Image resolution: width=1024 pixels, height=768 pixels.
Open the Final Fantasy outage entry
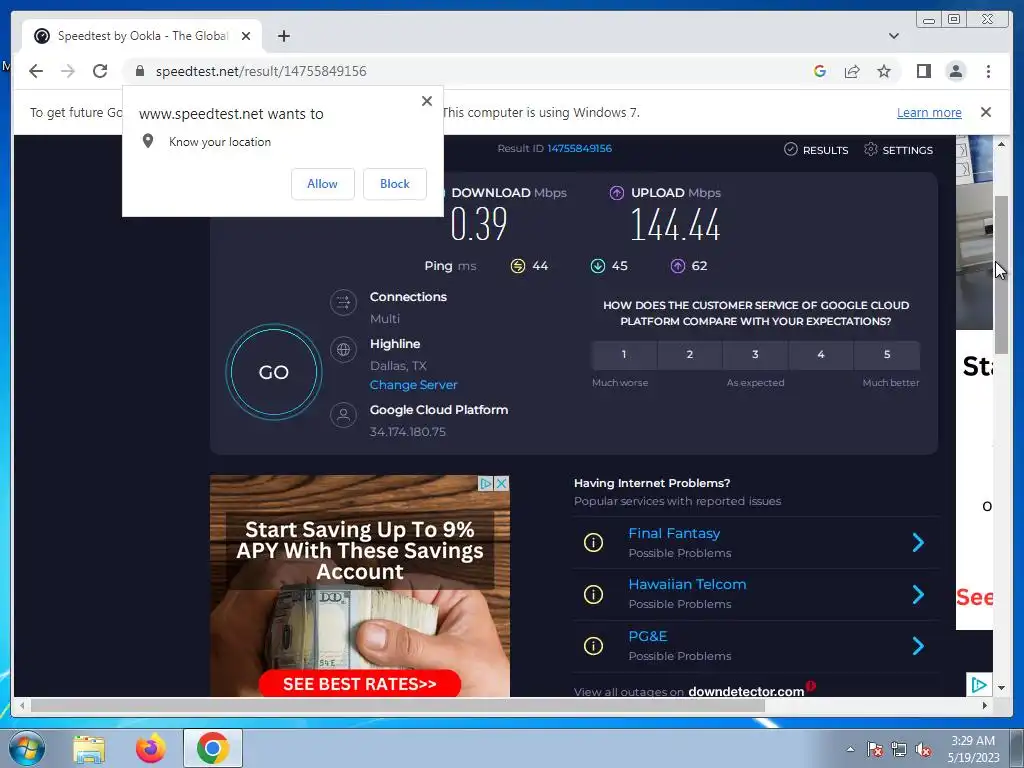click(x=674, y=534)
